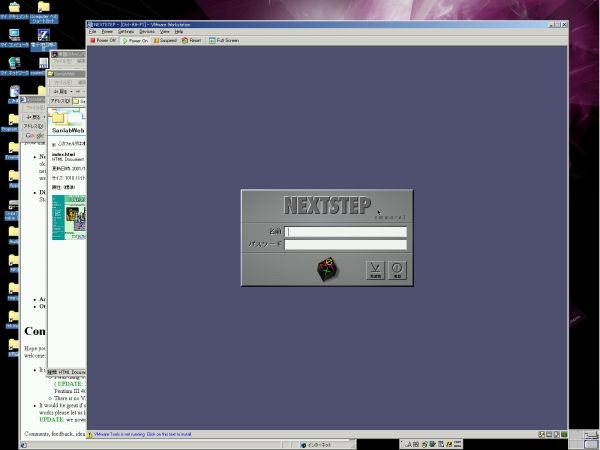The height and width of the screenshot is (450, 600).
Task: Click the IME 'A' input mode indicator
Action: [408, 444]
